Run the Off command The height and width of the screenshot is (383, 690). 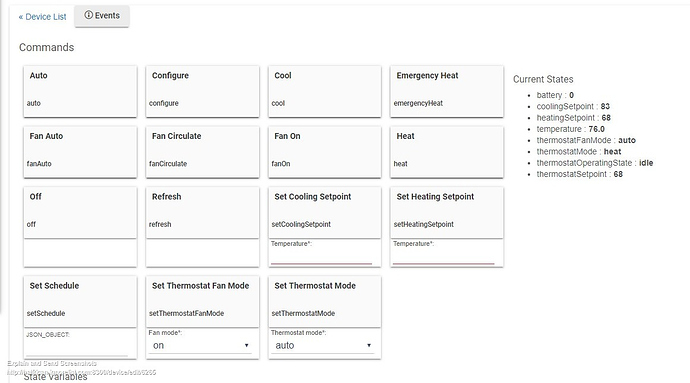(80, 213)
